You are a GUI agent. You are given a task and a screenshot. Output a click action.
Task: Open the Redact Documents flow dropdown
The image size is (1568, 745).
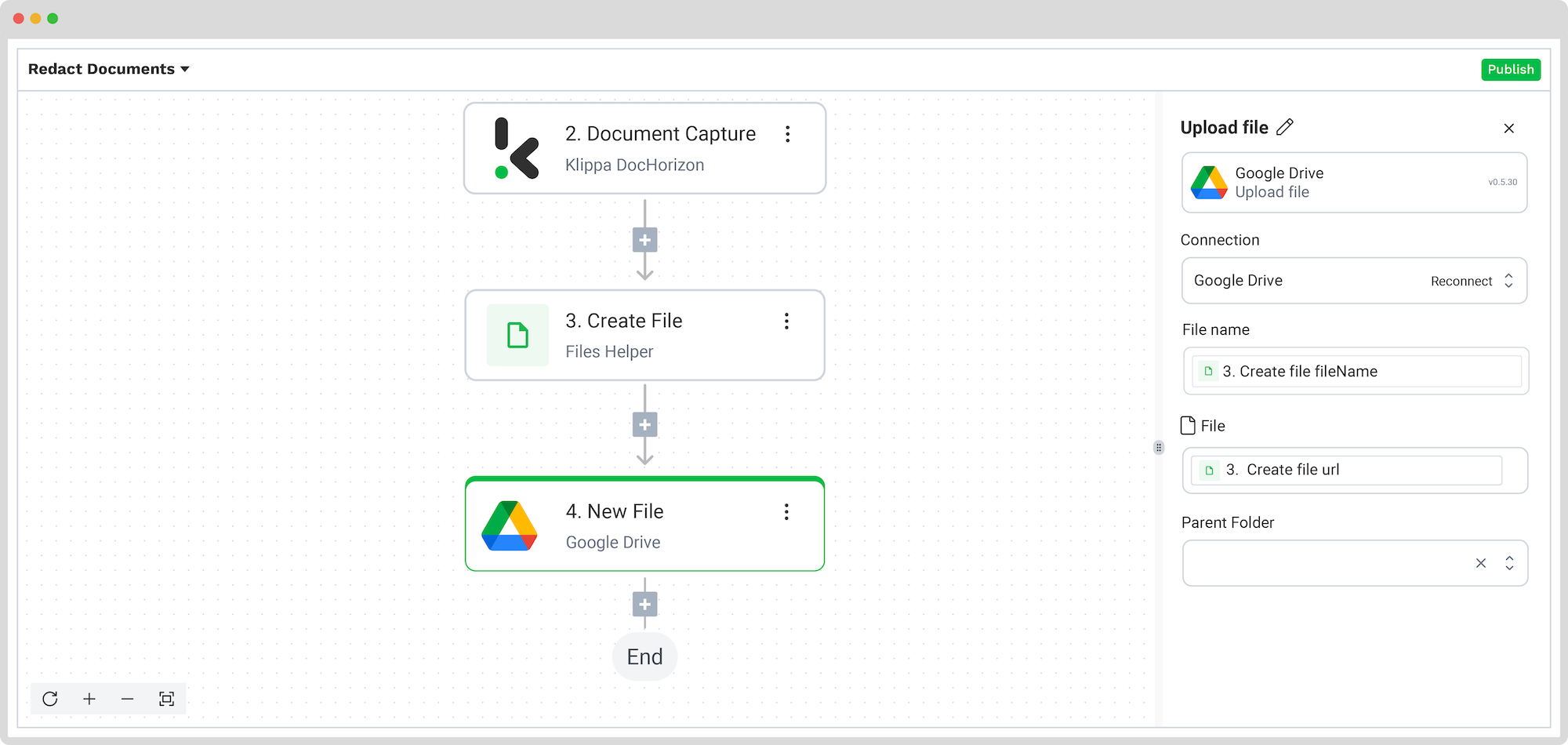[x=108, y=69]
